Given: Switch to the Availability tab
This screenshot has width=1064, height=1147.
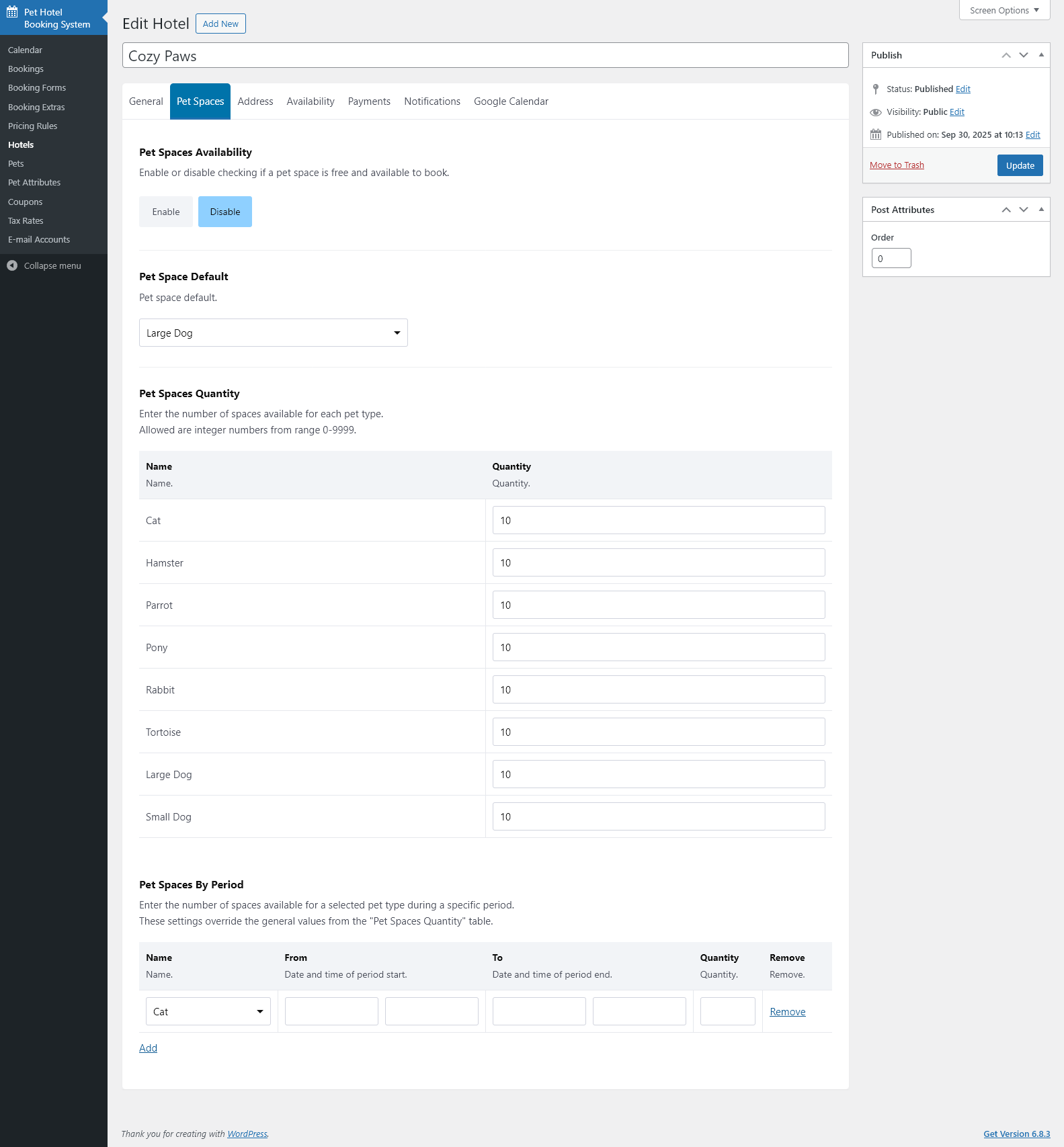Looking at the screenshot, I should [310, 101].
